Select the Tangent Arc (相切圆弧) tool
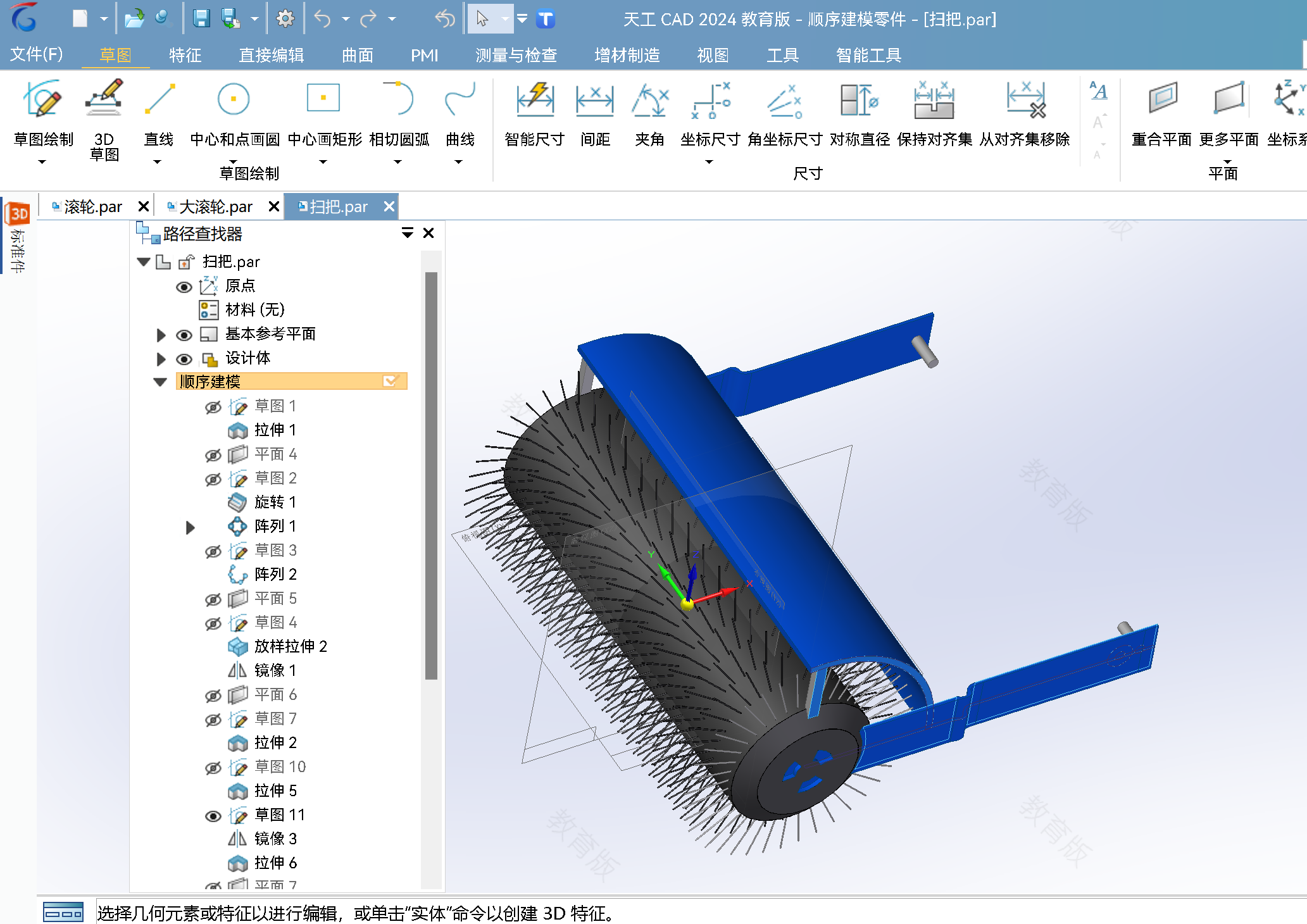Image resolution: width=1307 pixels, height=924 pixels. click(x=399, y=114)
